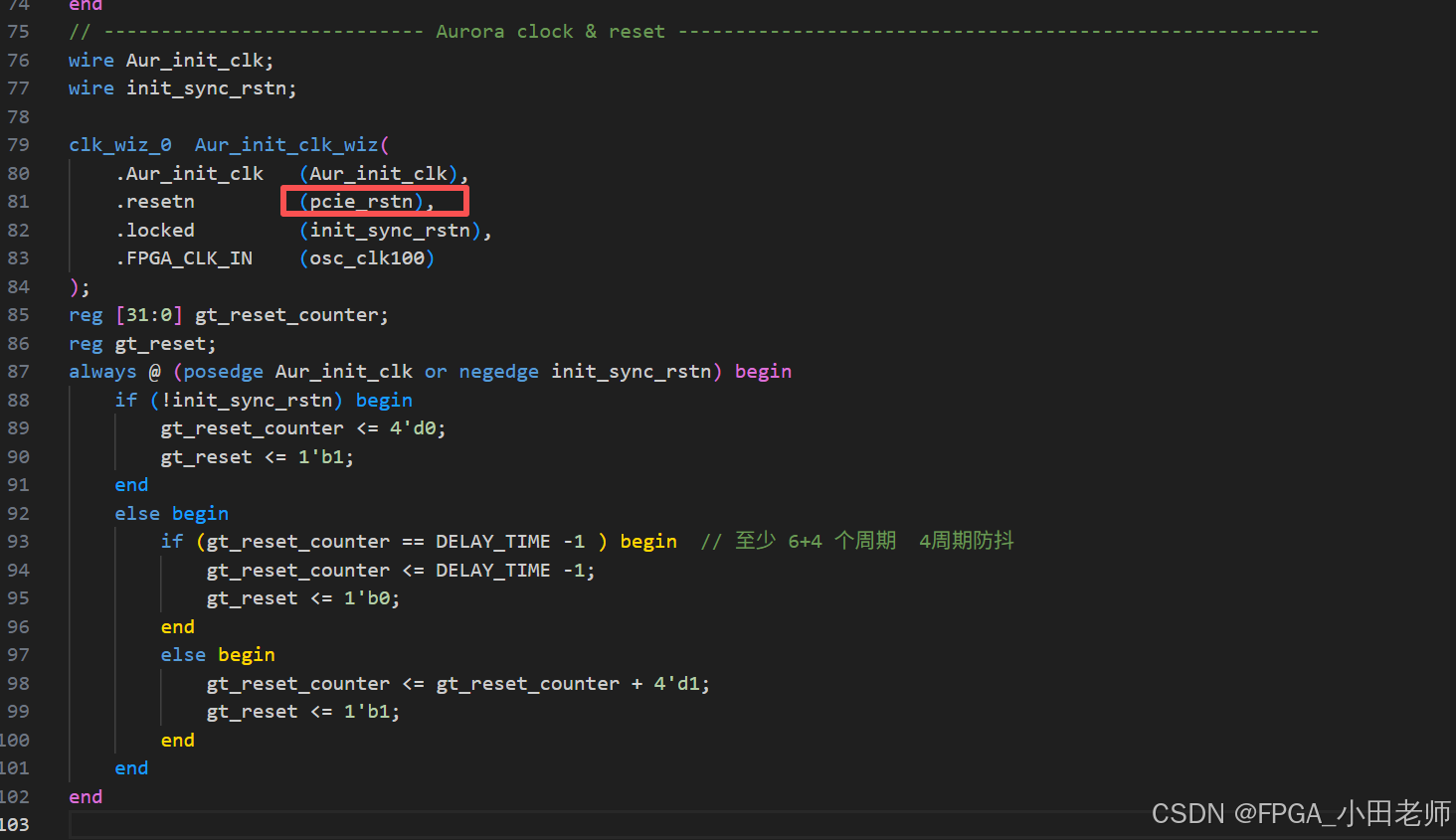Select the osc_clk100 signal name
Image resolution: width=1456 pixels, height=840 pixels.
pos(366,257)
